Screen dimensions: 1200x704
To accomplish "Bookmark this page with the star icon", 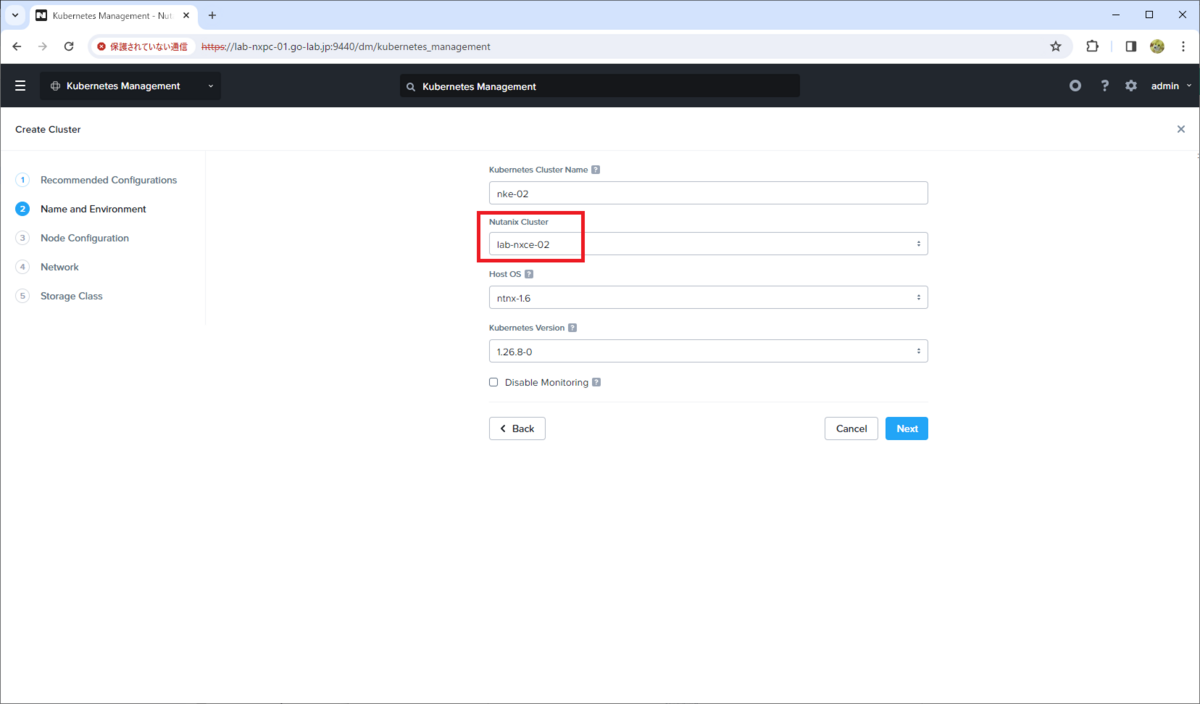I will click(x=1055, y=46).
